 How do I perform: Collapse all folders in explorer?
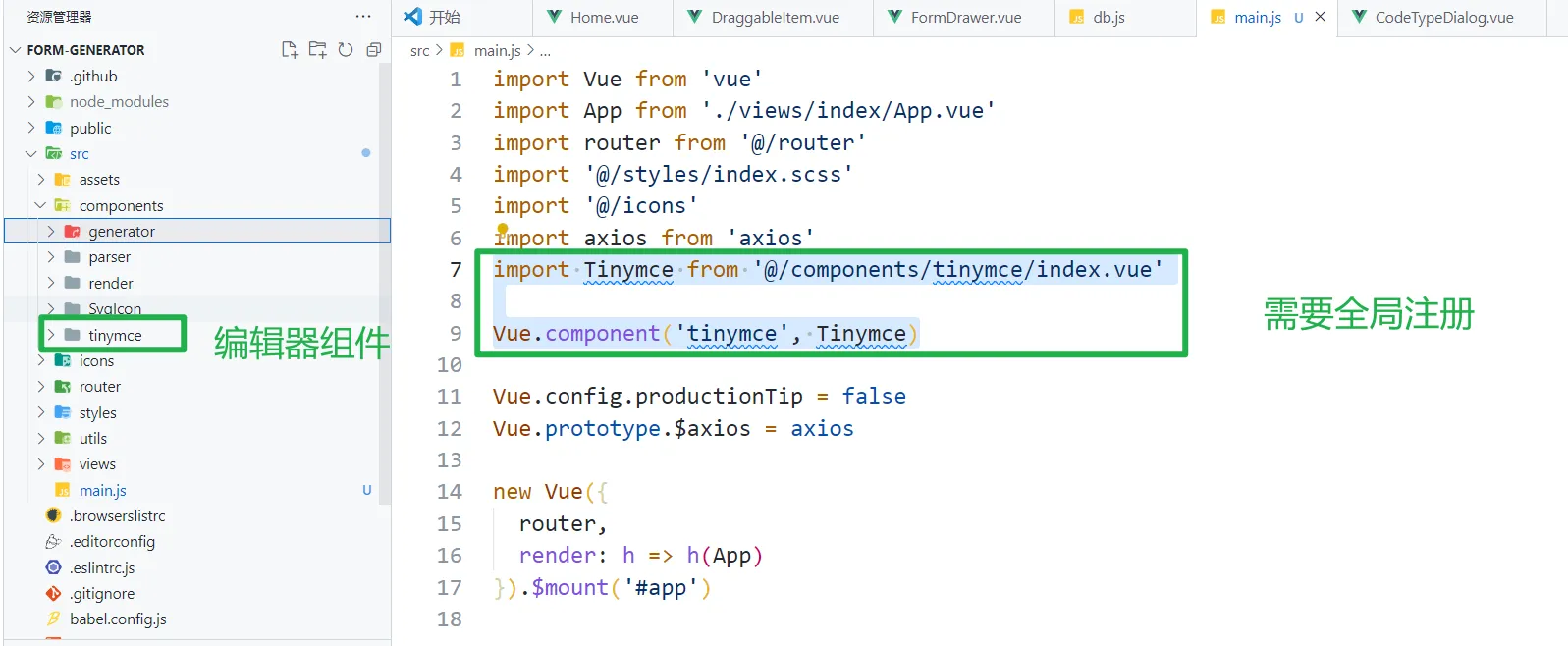pyautogui.click(x=373, y=50)
